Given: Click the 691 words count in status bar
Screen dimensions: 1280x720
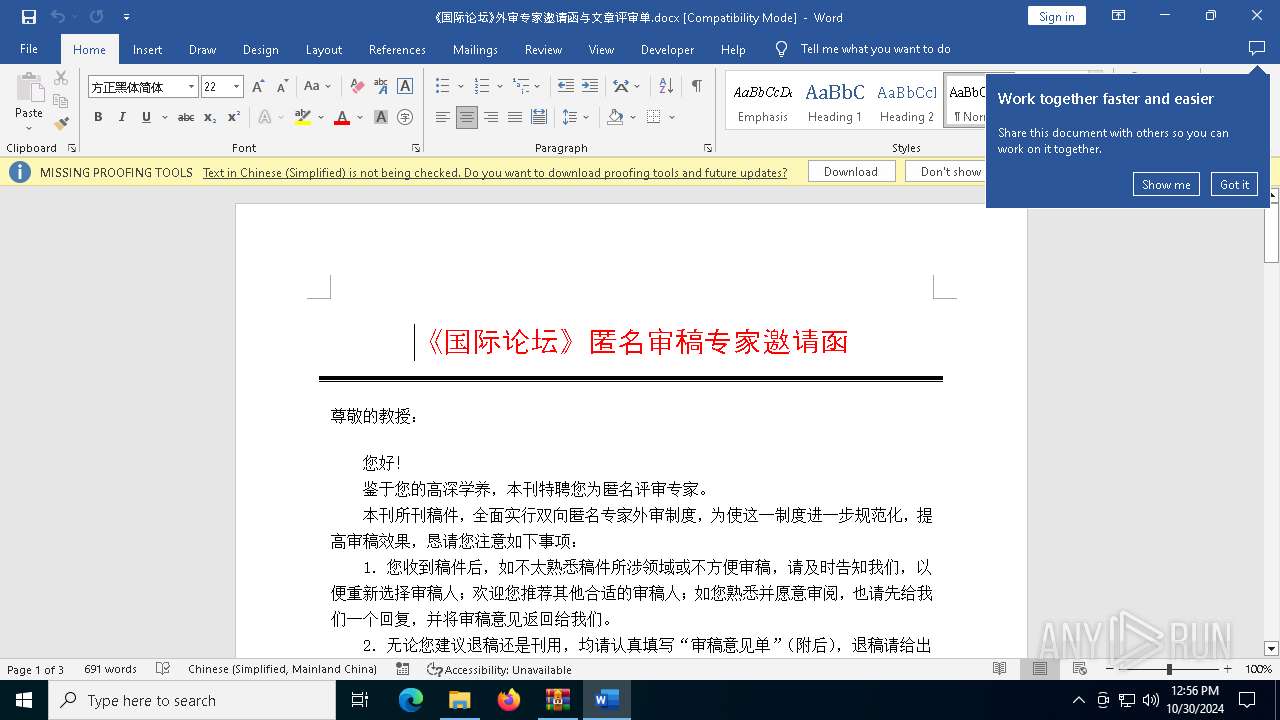Looking at the screenshot, I should pos(110,669).
